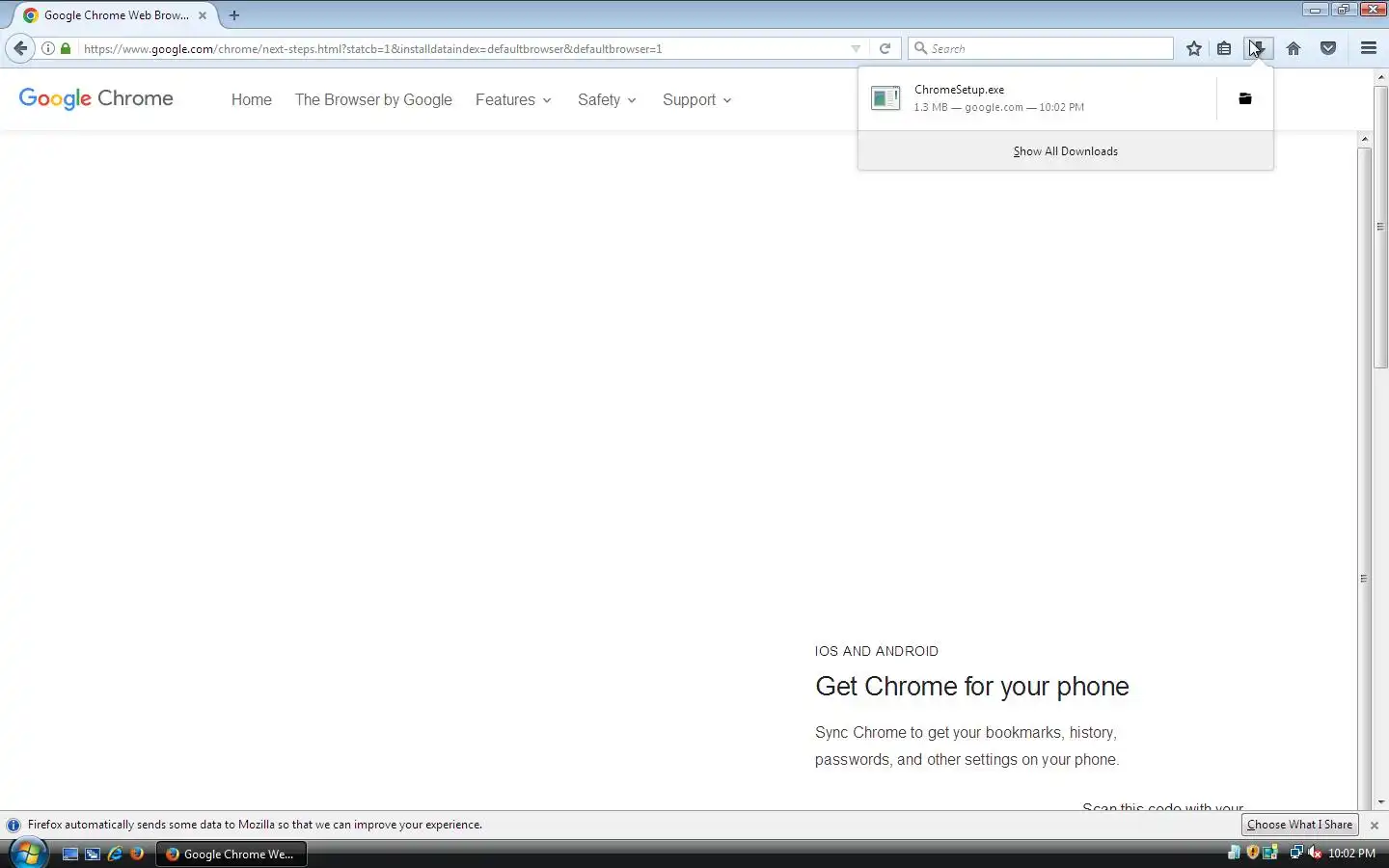Toggle the Downloads arrow toolbar button

[1258, 48]
